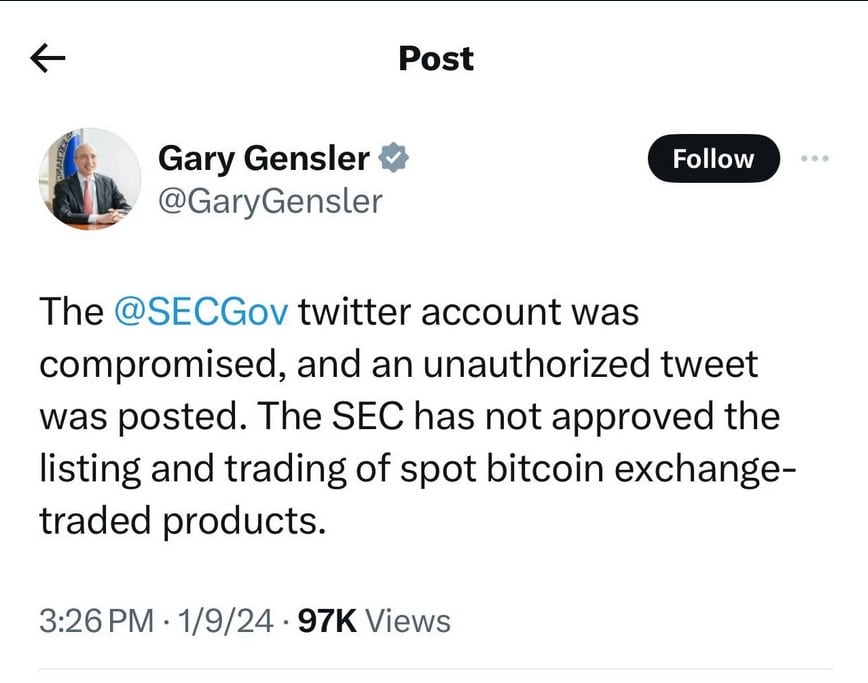This screenshot has width=868, height=683.
Task: Click the blue verified badge
Action: (394, 157)
